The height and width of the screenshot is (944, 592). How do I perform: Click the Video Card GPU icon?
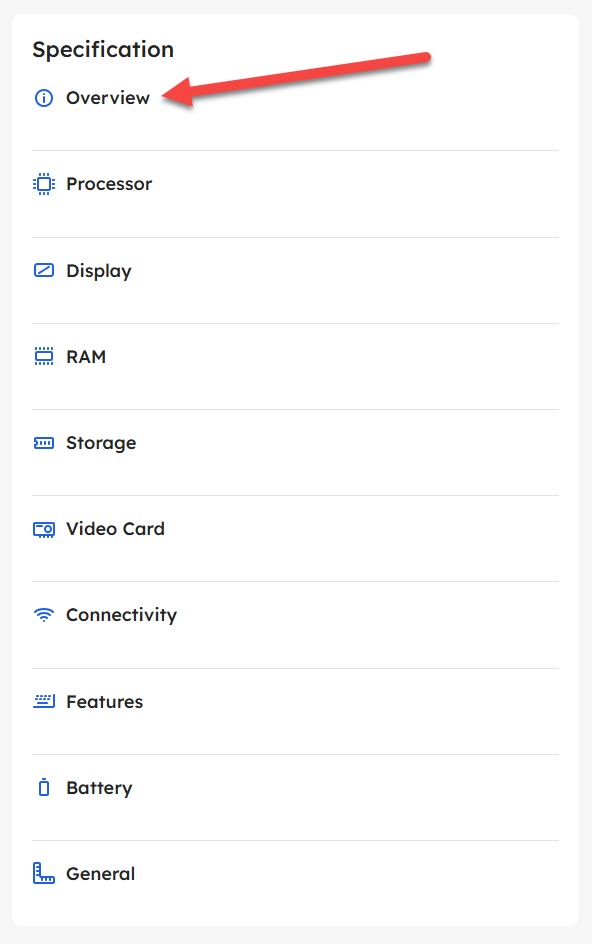[x=43, y=529]
